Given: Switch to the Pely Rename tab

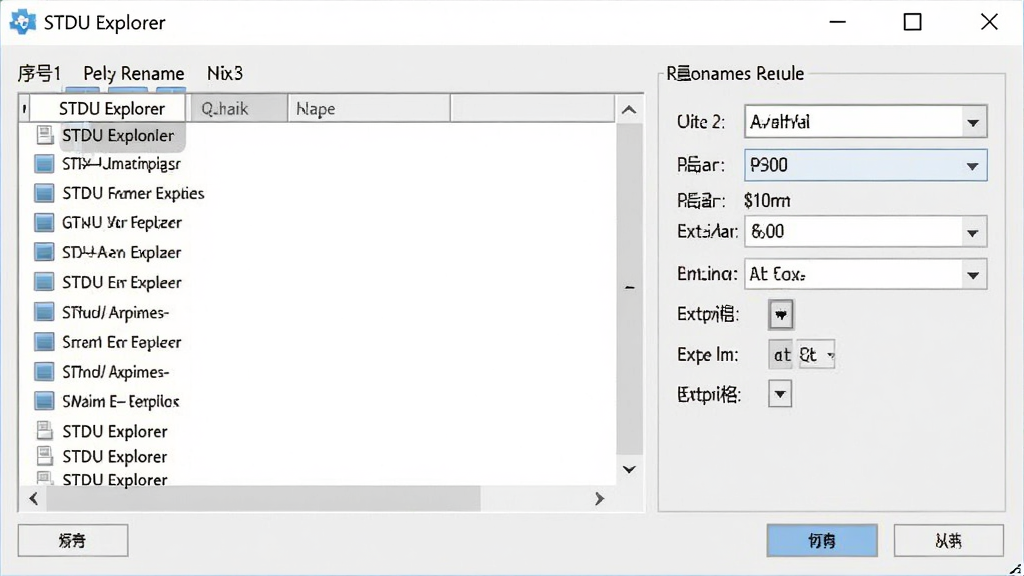Looking at the screenshot, I should pos(134,73).
